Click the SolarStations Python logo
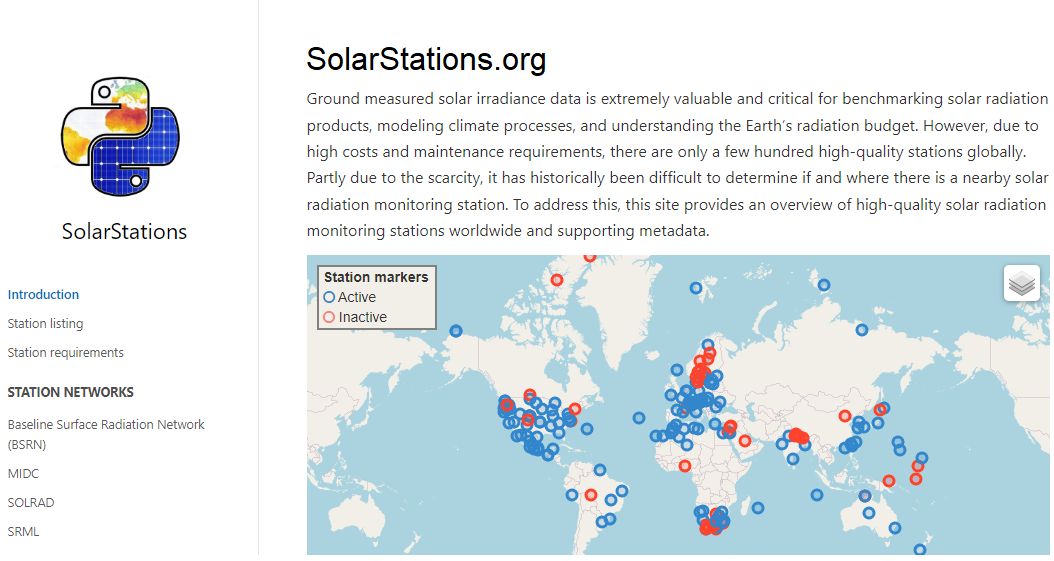The width and height of the screenshot is (1054, 561). [120, 139]
